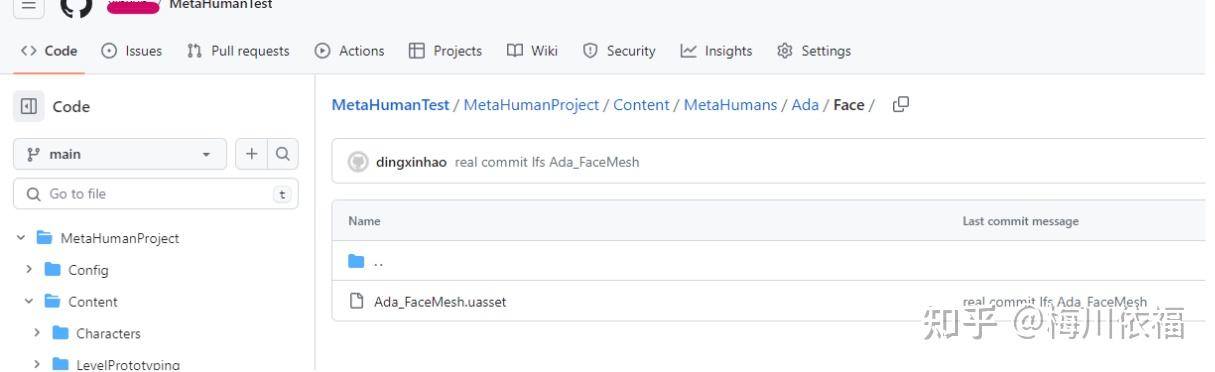Open the Projects tab
Image resolution: width=1215 pixels, height=372 pixels.
point(446,51)
